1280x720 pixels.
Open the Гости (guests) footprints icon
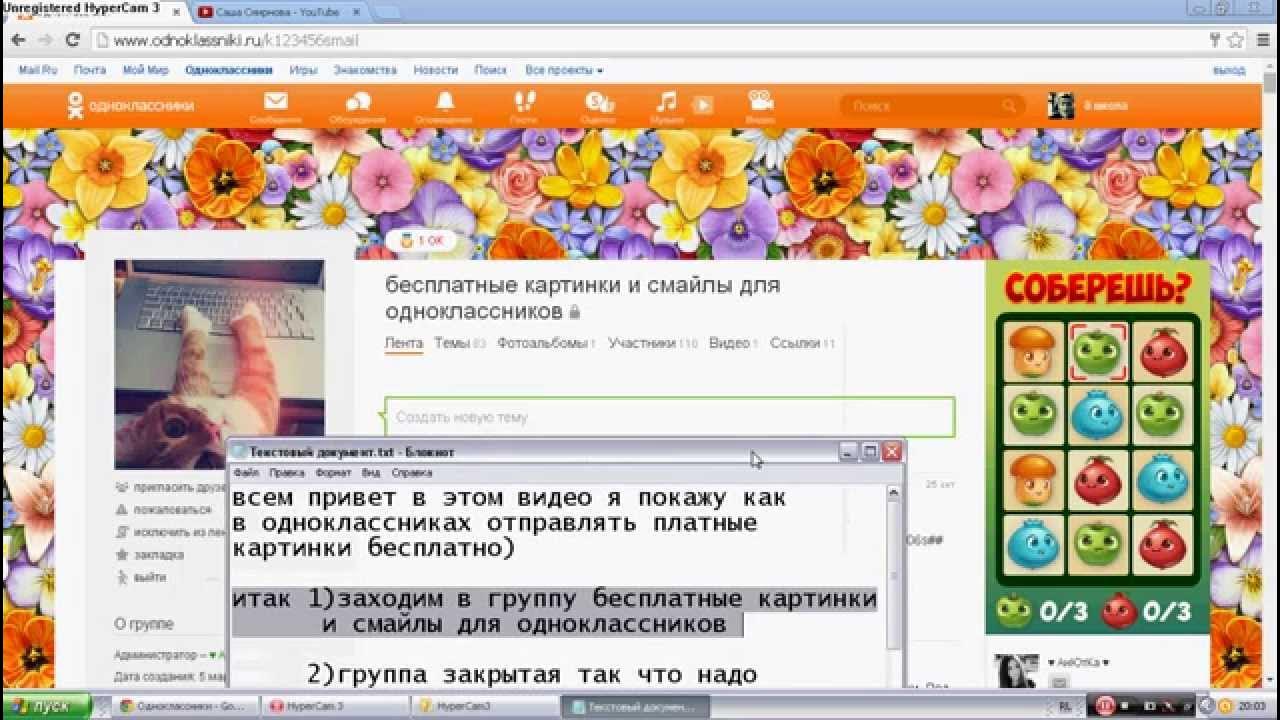coord(524,101)
